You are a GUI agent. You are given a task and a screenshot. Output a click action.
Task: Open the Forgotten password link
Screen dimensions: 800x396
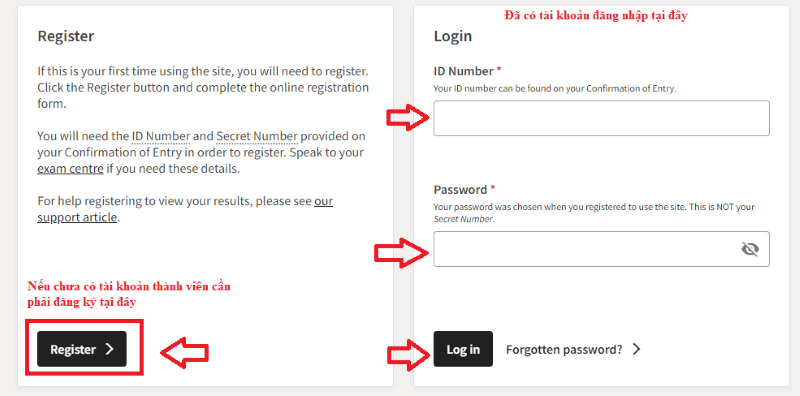[x=564, y=350]
